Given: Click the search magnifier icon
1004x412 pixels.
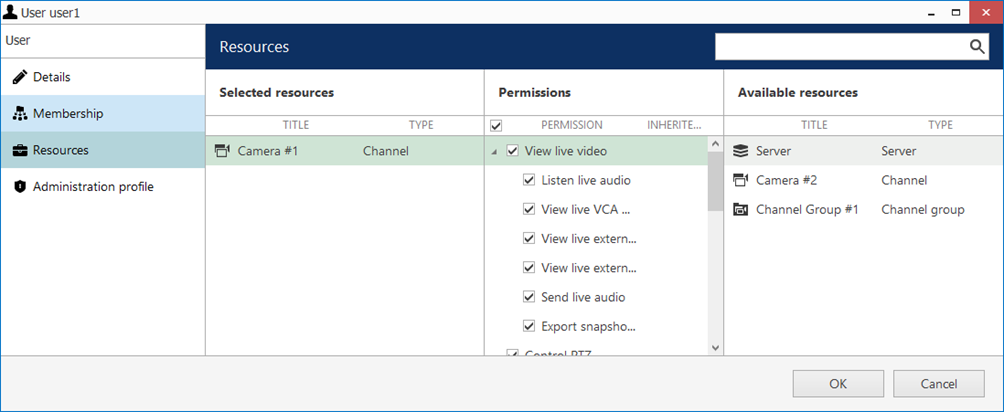Looking at the screenshot, I should point(977,47).
